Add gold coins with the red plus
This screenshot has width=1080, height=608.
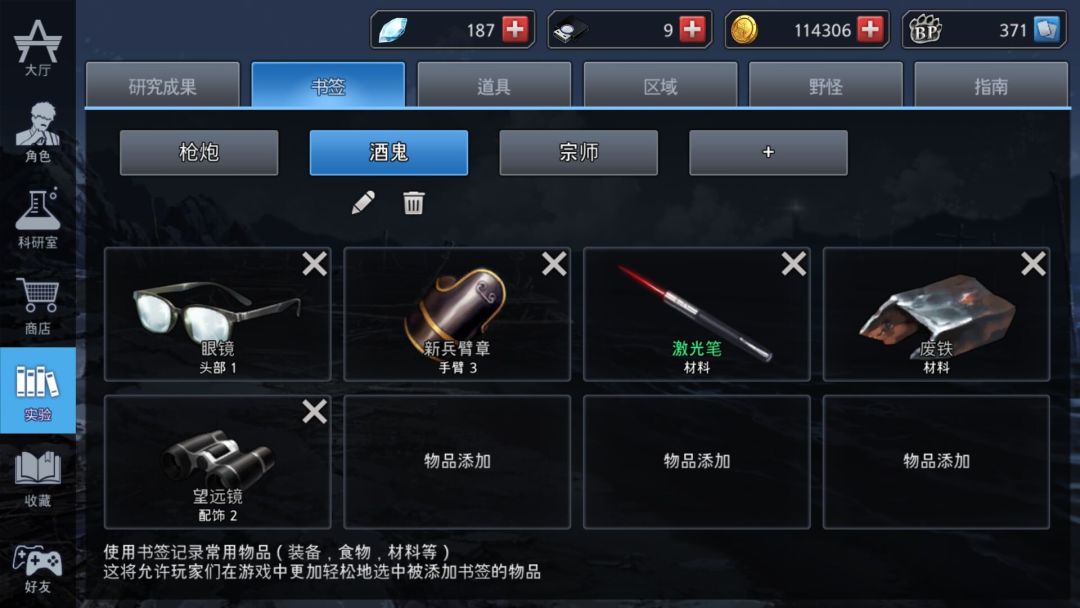tap(871, 30)
